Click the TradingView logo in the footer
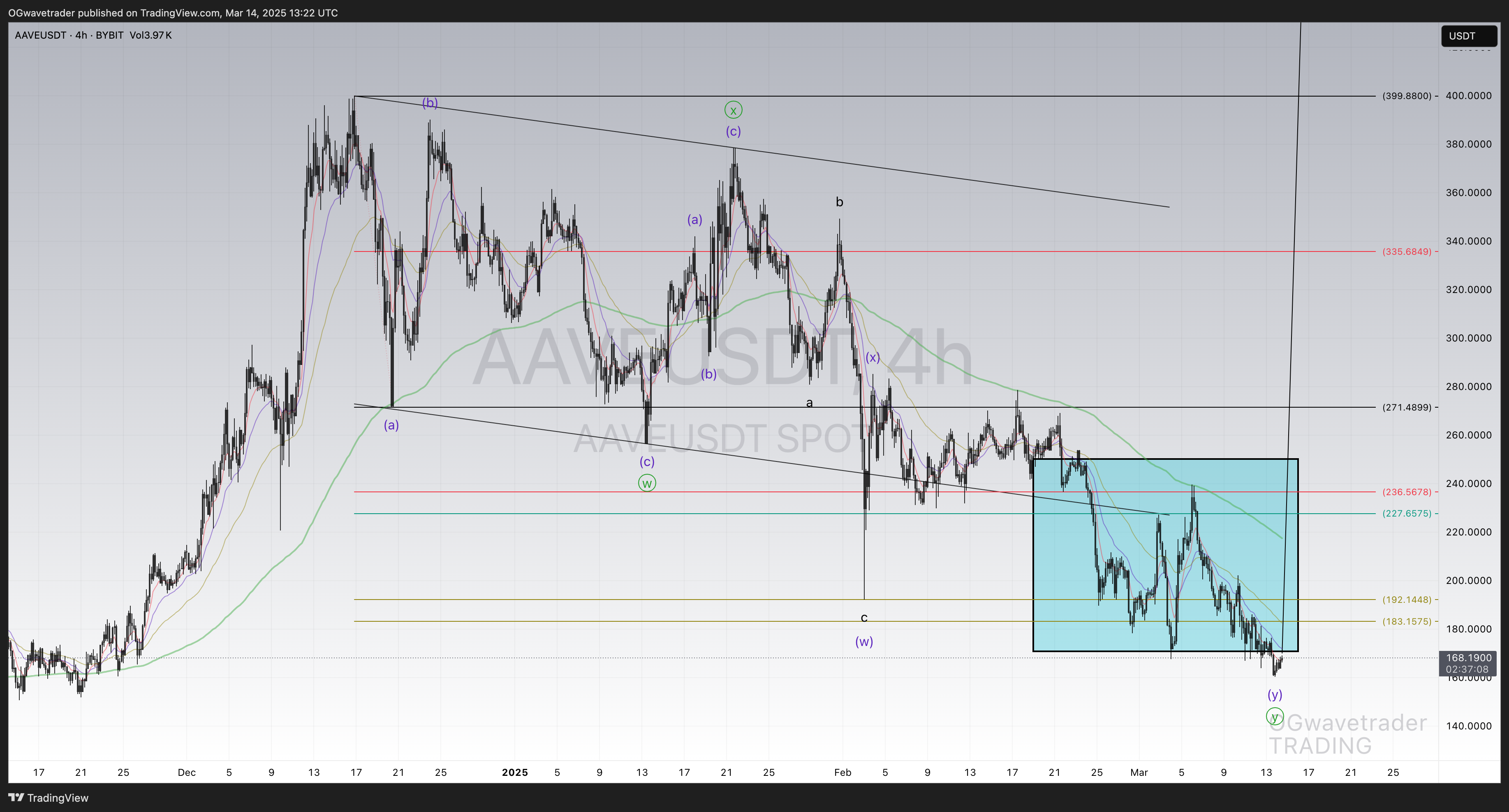 point(49,797)
